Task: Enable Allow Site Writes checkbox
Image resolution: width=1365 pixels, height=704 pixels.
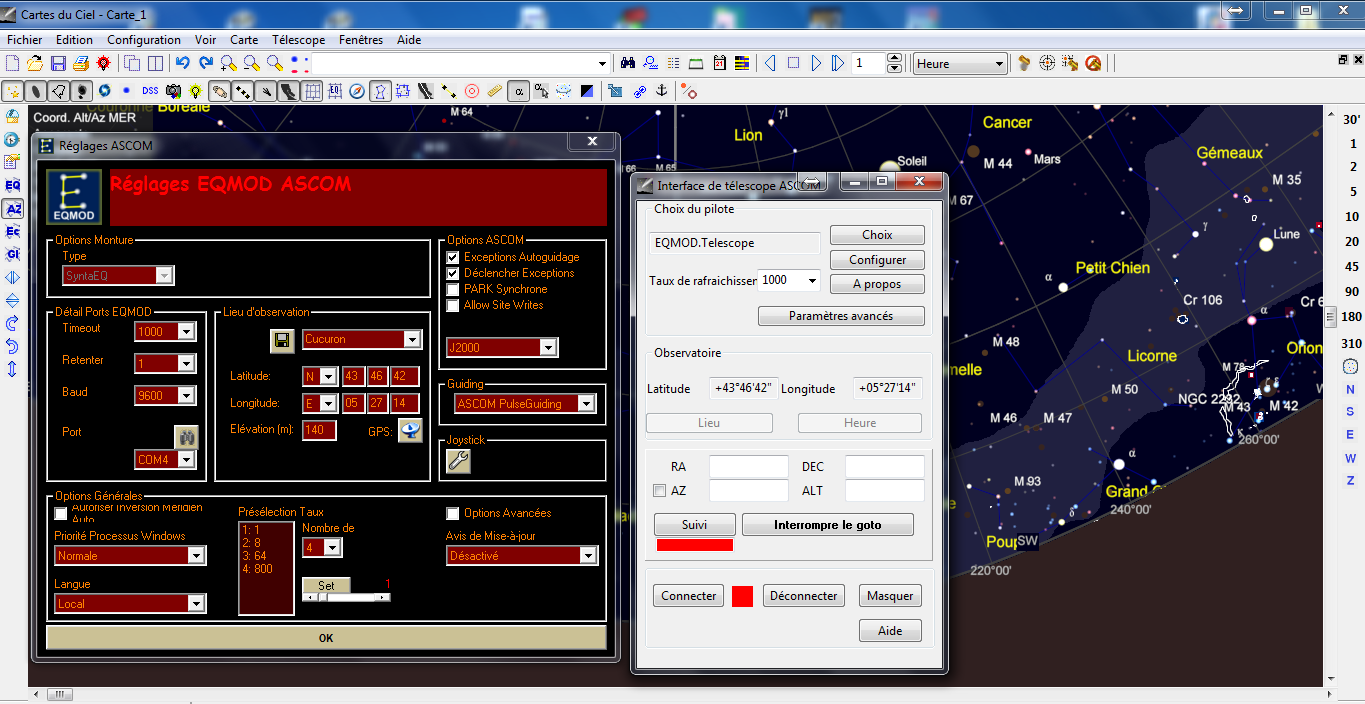Action: coord(453,305)
